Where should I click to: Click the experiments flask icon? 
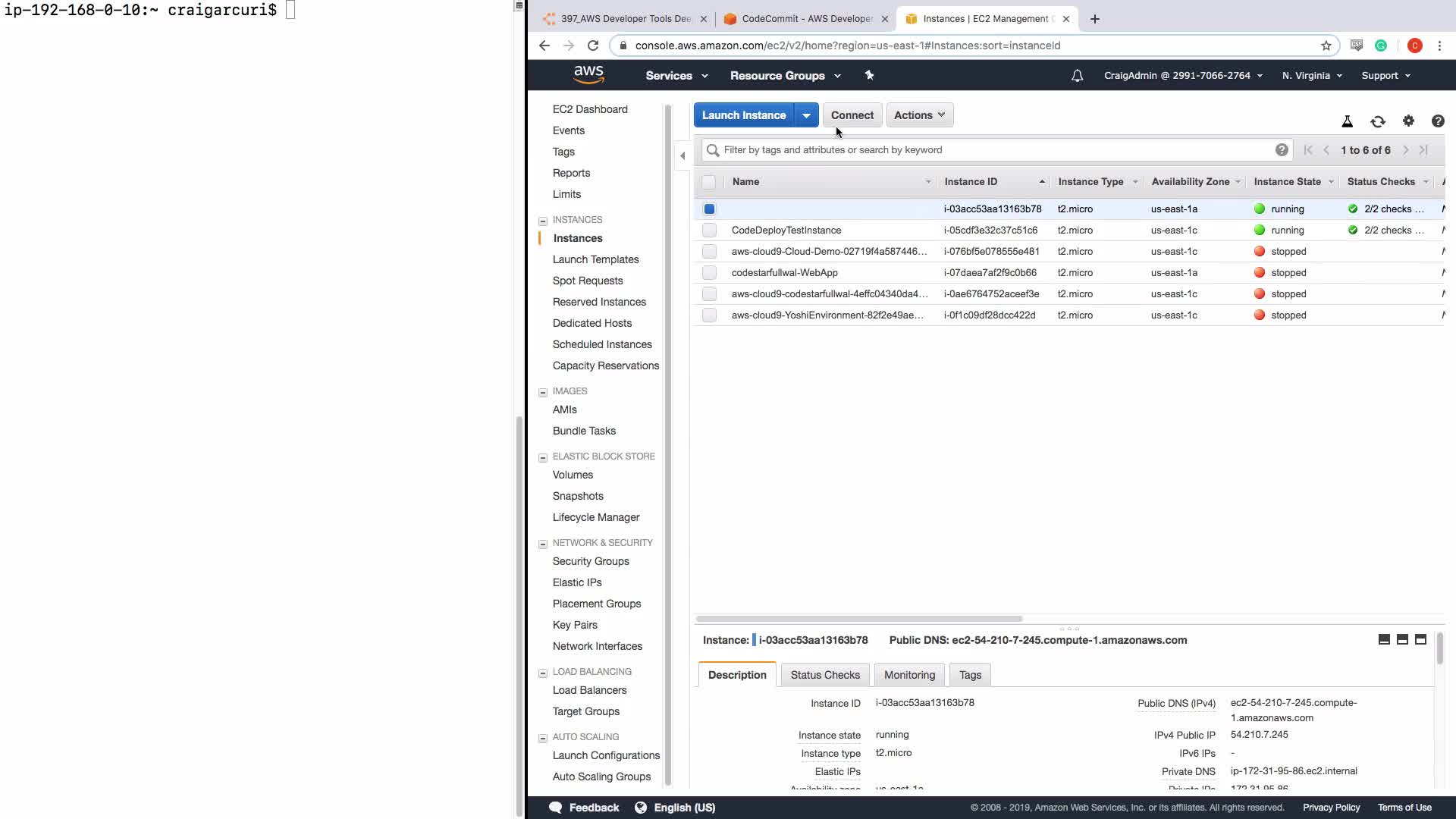point(1348,121)
